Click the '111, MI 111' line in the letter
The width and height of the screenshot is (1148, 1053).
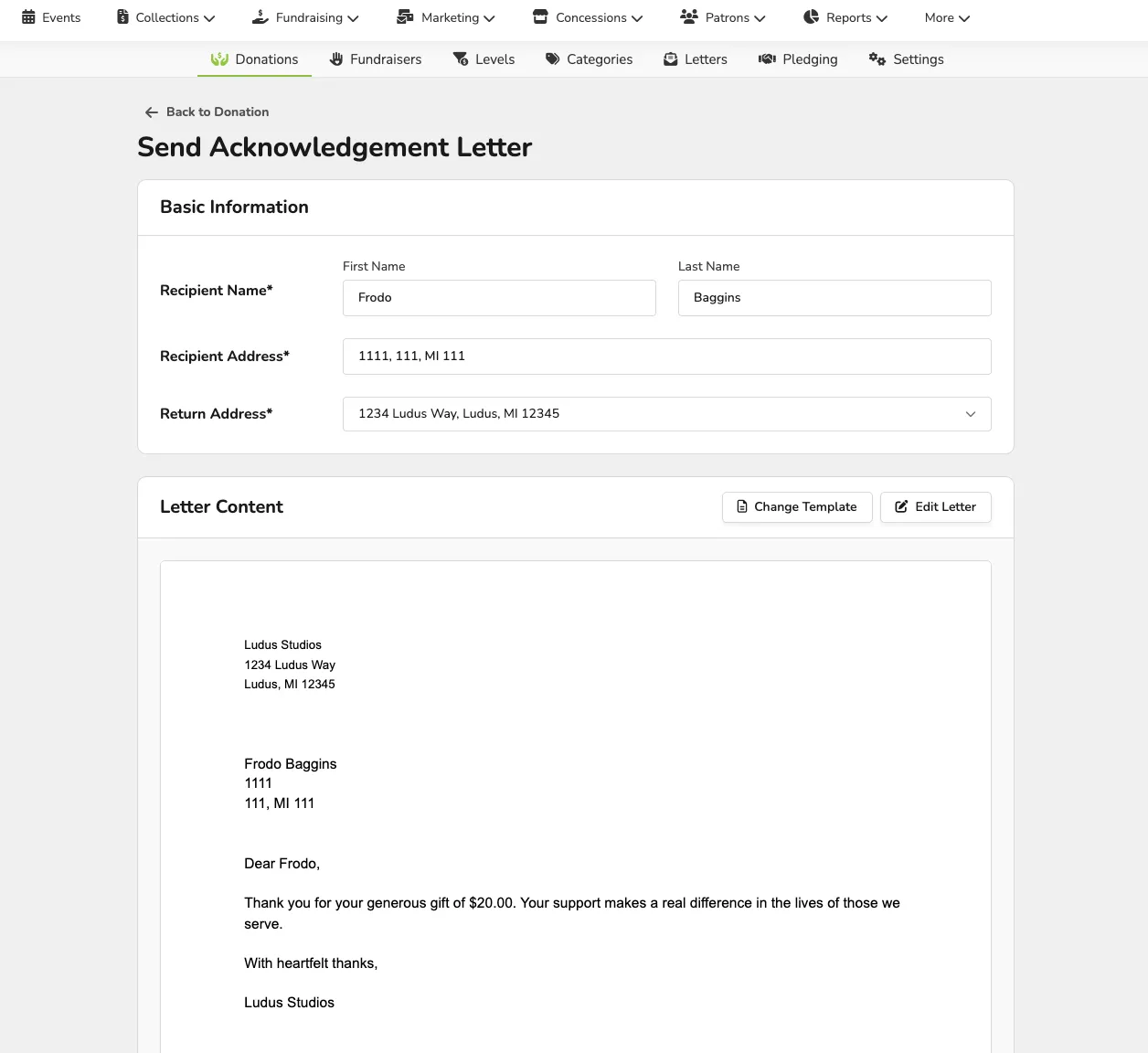(279, 803)
